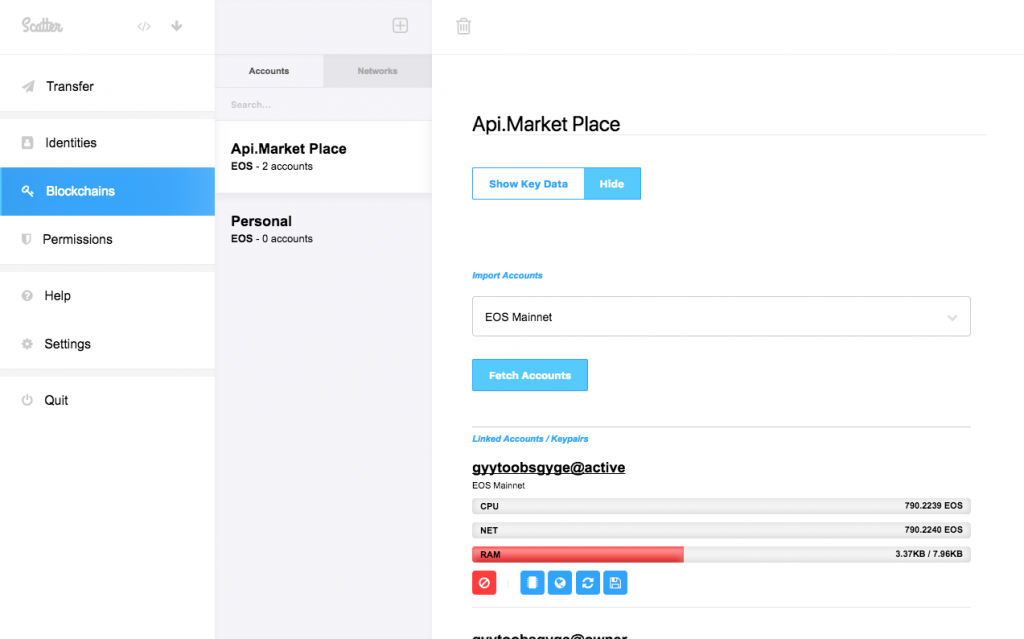Screen dimensions: 1024x639
Task: Select the Hide key data toggle
Action: pyautogui.click(x=612, y=184)
